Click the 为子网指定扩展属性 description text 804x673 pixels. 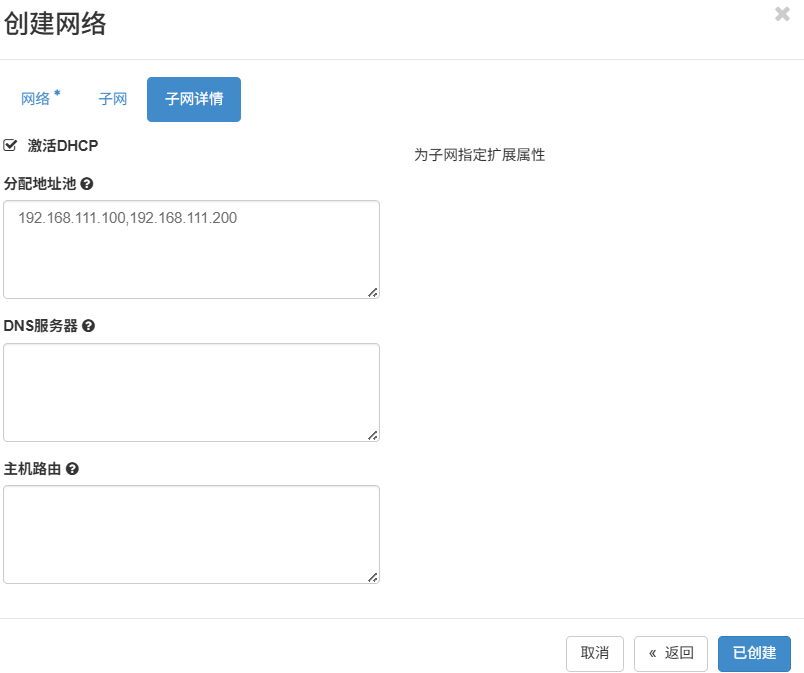tap(479, 155)
